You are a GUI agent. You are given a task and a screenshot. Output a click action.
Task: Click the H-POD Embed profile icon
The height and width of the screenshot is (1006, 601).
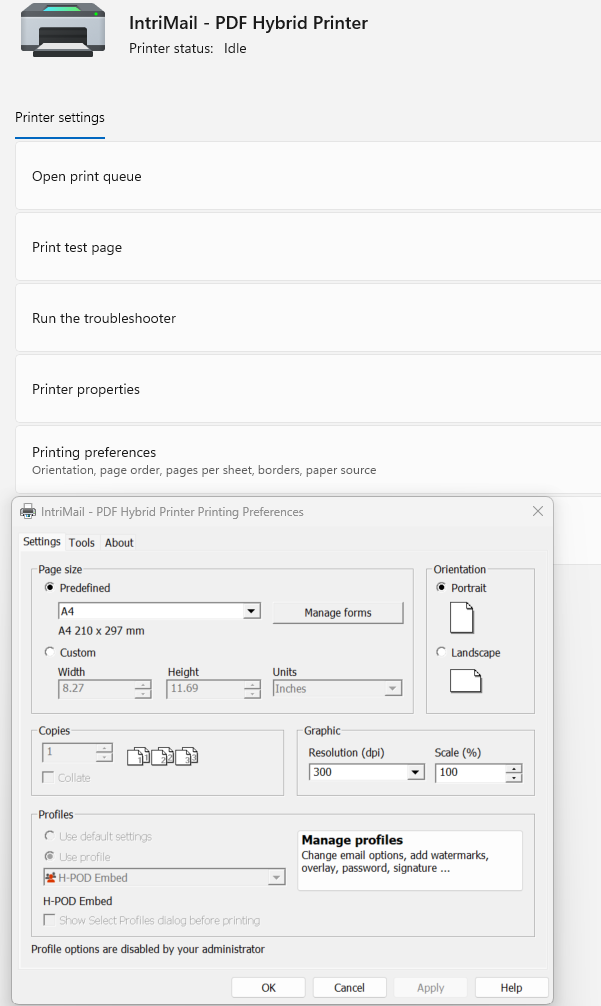[50, 878]
